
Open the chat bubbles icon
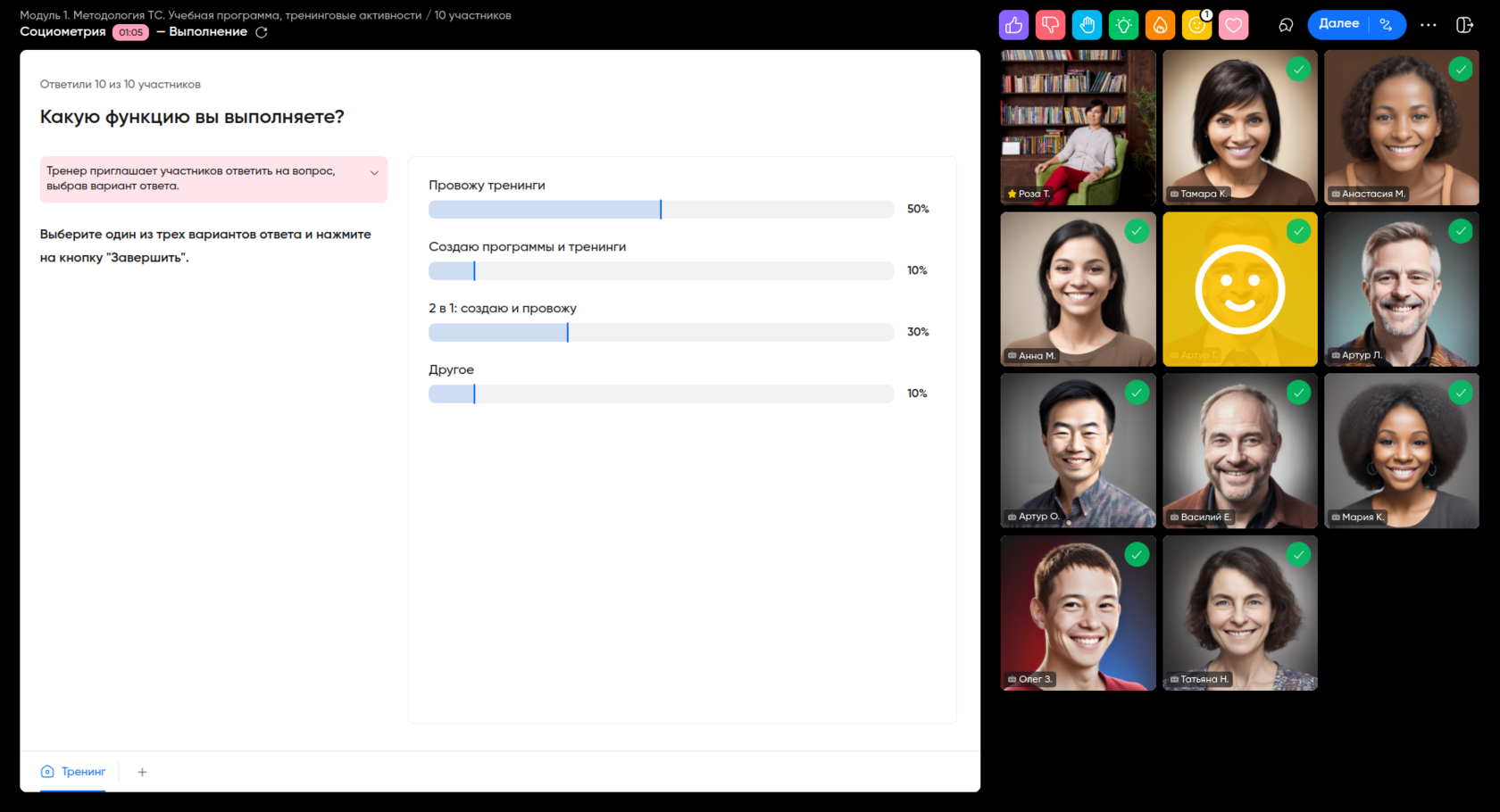[x=1286, y=25]
